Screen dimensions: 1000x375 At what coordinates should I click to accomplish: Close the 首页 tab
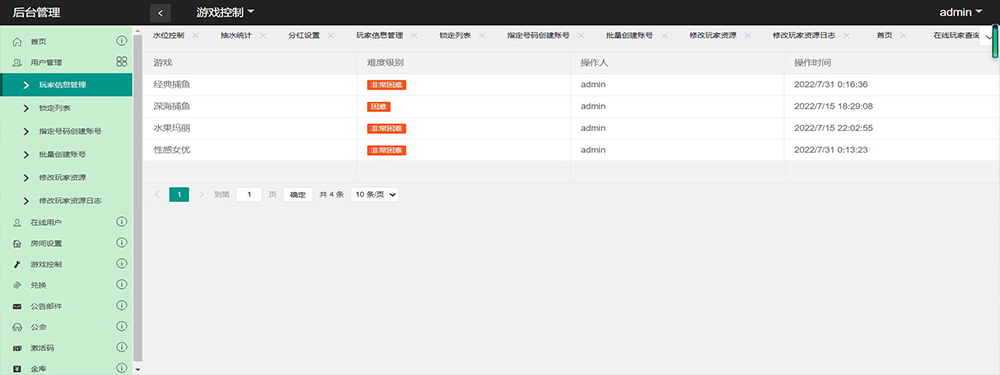pyautogui.click(x=904, y=36)
